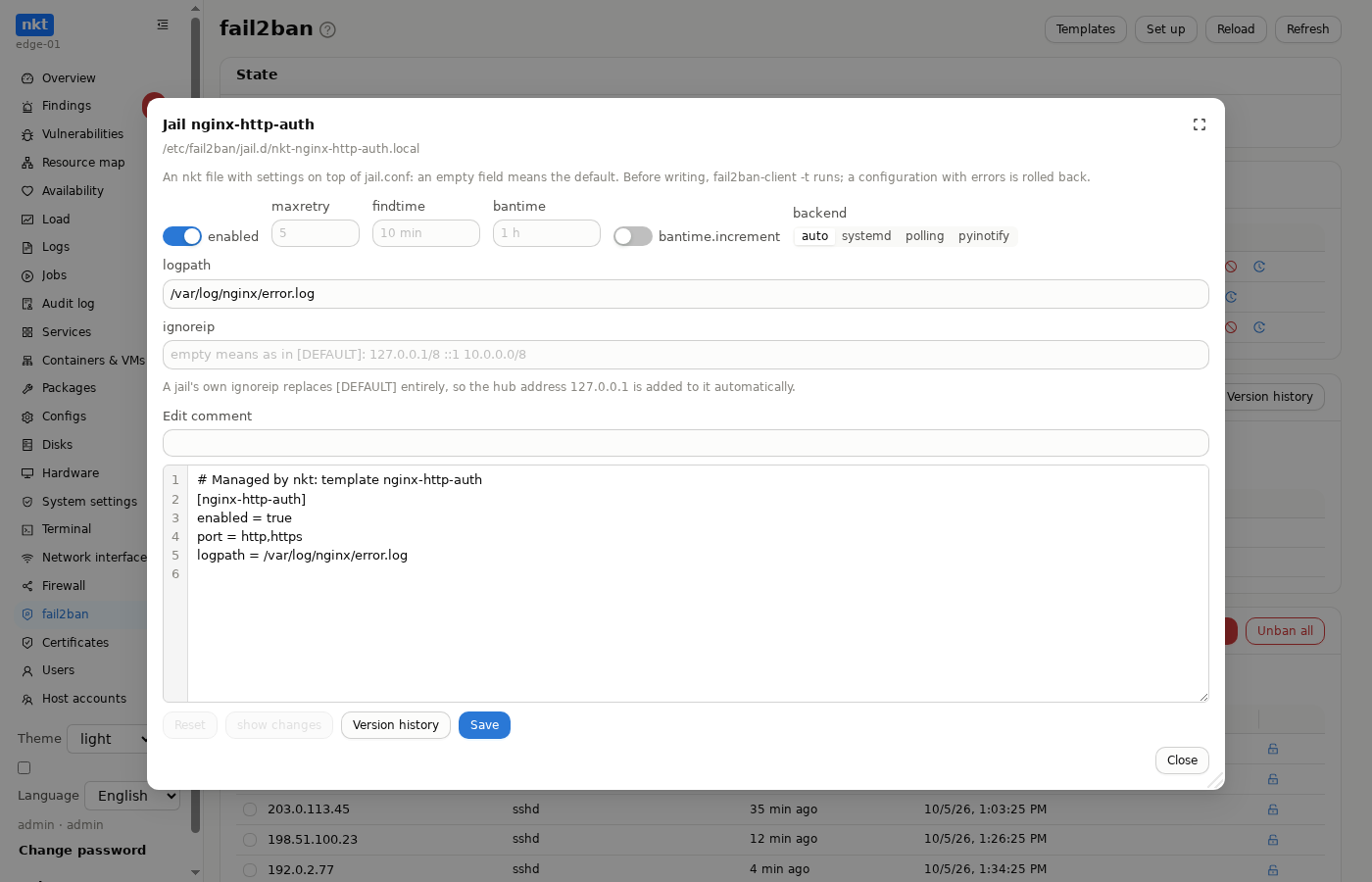Focus the Edit comment field
1372x882 pixels.
click(686, 443)
